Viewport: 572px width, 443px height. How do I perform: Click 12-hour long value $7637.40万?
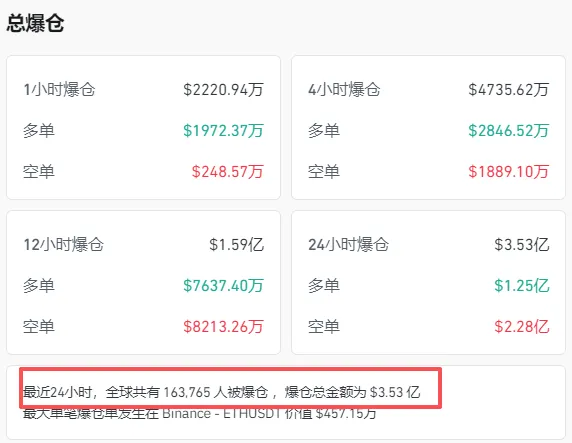tap(223, 285)
